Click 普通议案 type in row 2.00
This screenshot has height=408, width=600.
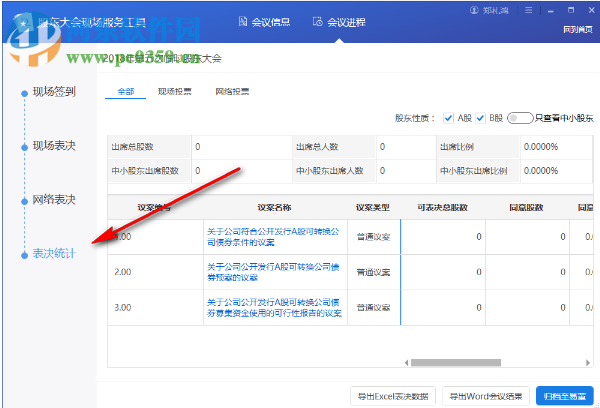click(373, 273)
